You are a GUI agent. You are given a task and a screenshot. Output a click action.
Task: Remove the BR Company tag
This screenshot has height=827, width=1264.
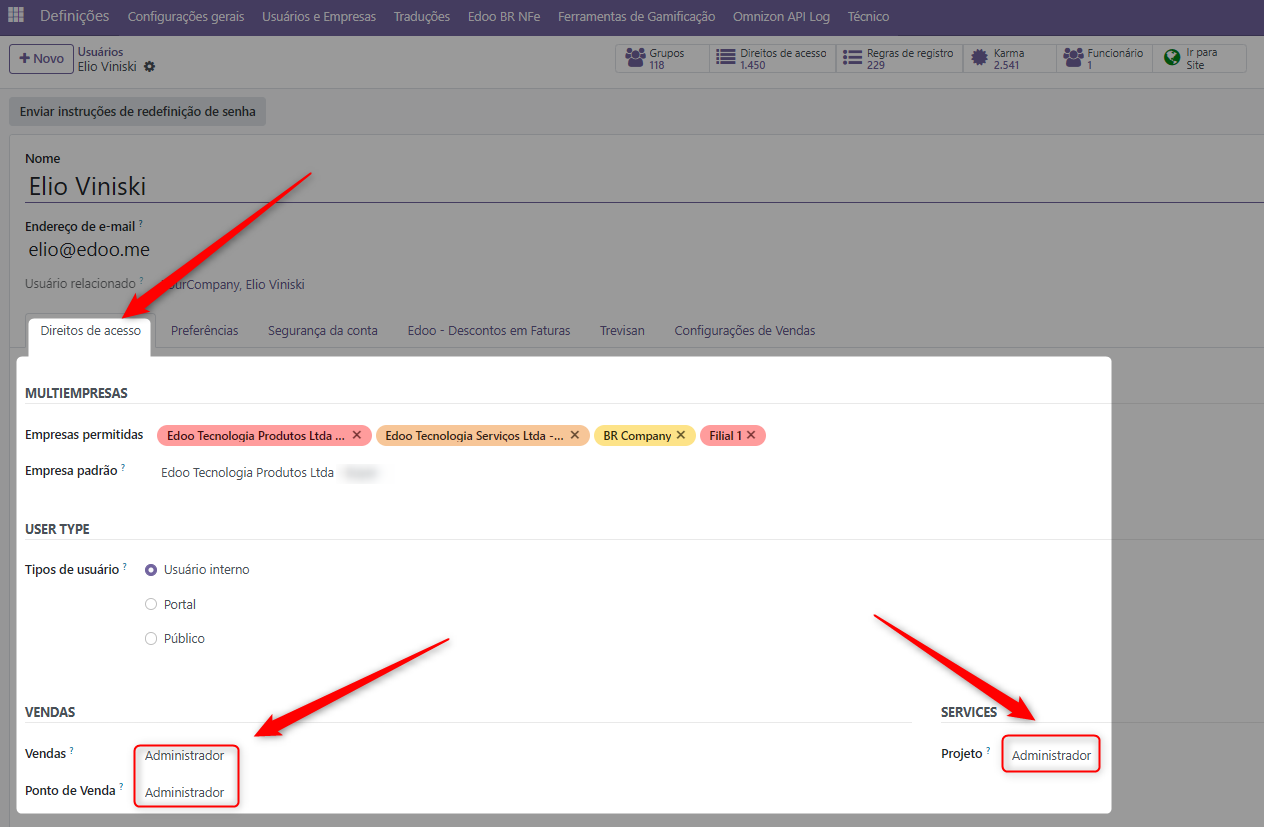coord(681,435)
